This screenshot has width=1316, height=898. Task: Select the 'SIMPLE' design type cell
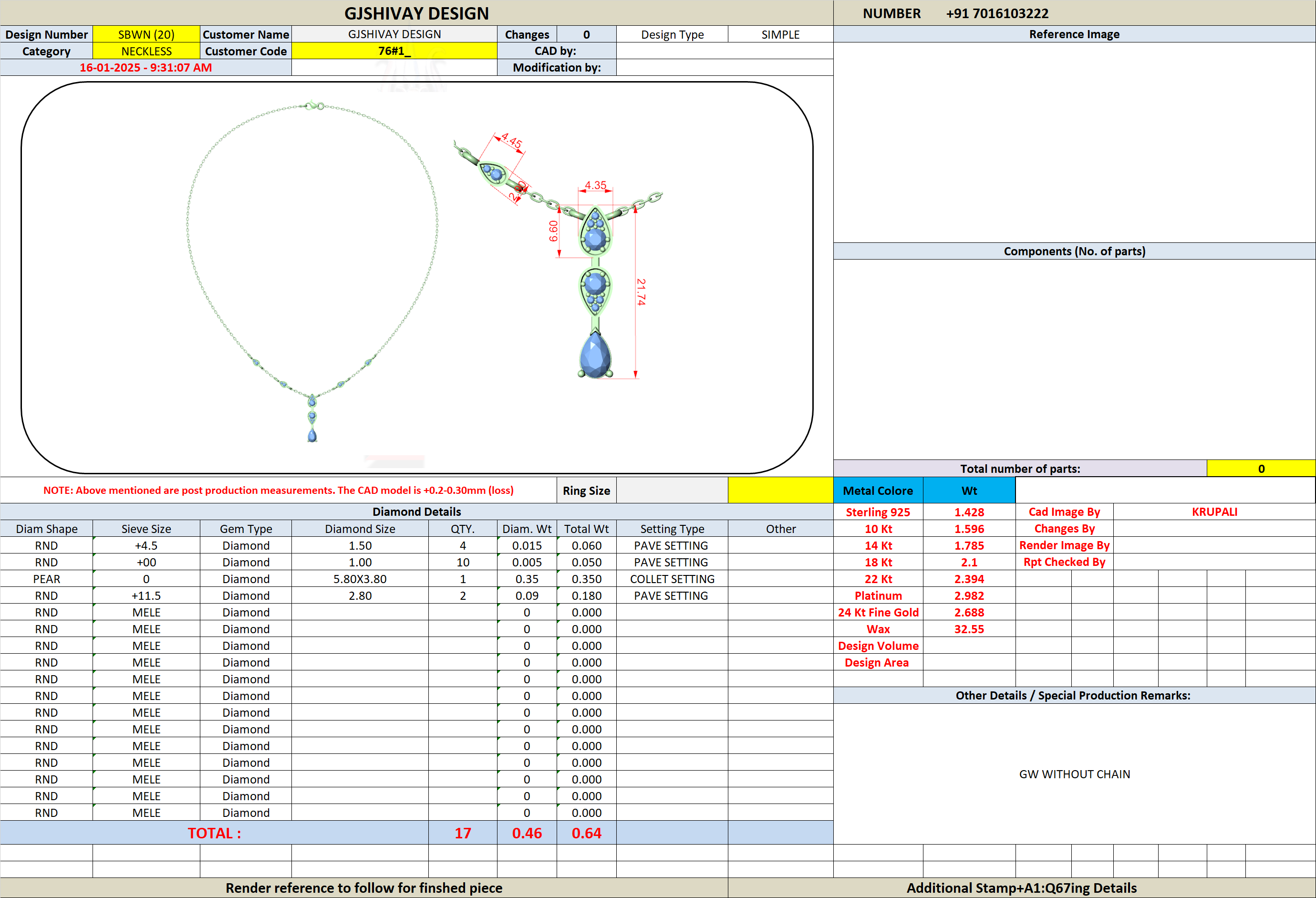780,34
